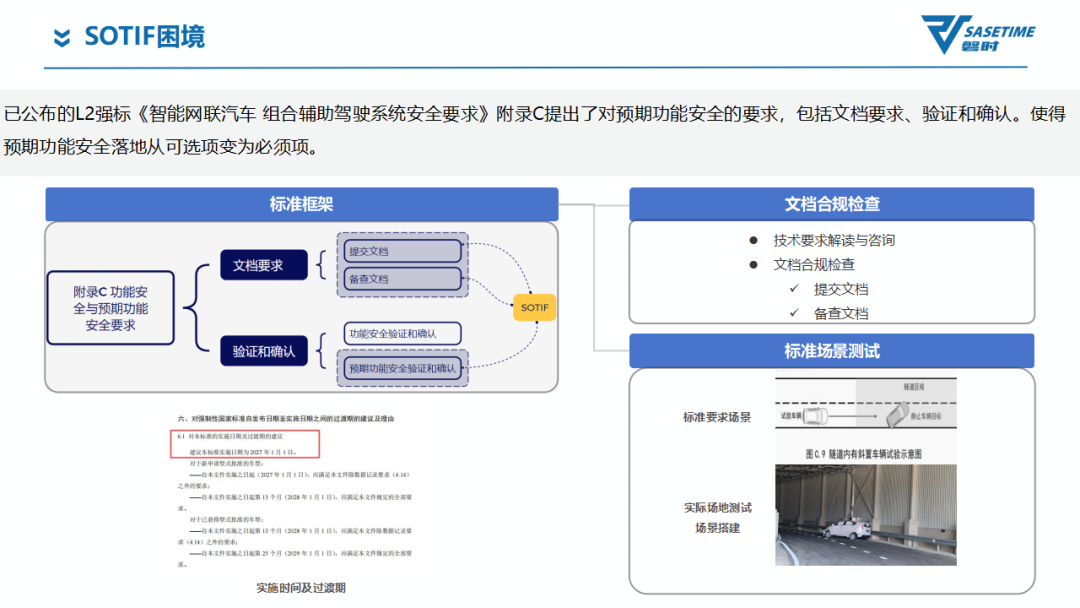
Task: Select the 备查文档 node in the framework diagram
Action: (x=402, y=279)
